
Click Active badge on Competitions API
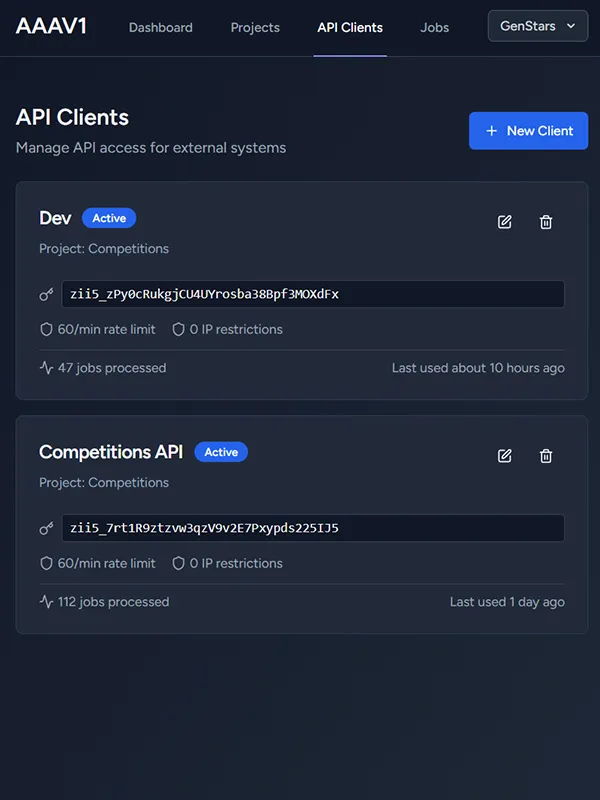point(221,452)
